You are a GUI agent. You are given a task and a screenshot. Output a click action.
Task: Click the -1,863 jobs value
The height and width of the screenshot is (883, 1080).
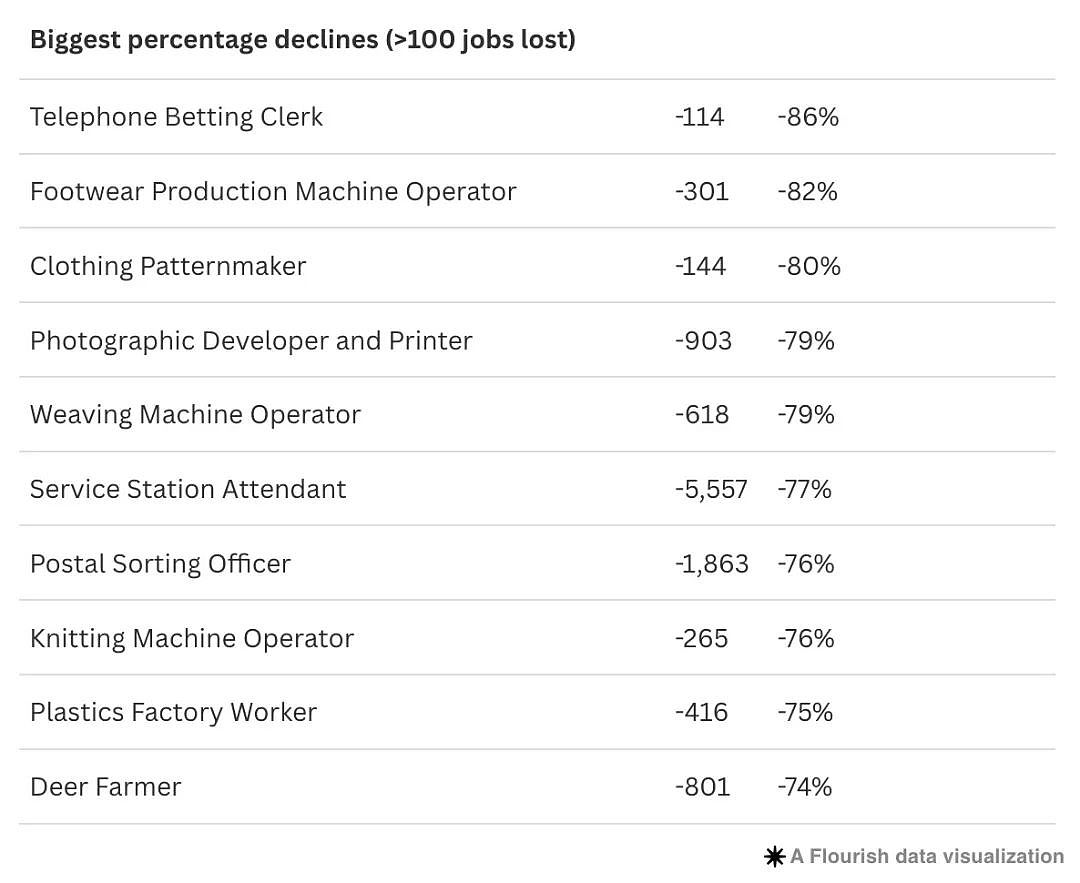coord(712,564)
